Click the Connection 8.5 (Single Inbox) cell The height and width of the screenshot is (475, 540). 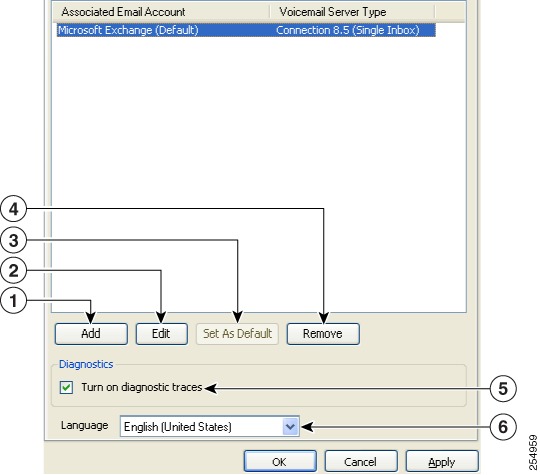point(348,30)
